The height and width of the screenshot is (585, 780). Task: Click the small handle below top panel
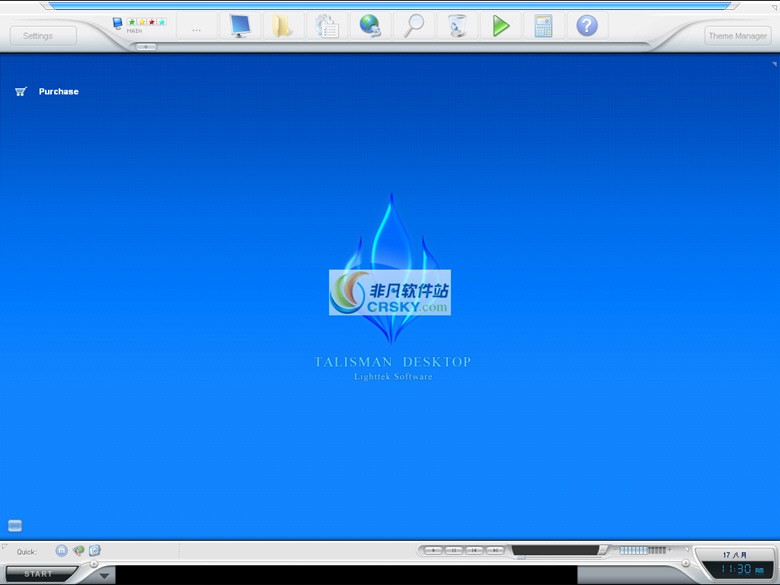pyautogui.click(x=146, y=47)
